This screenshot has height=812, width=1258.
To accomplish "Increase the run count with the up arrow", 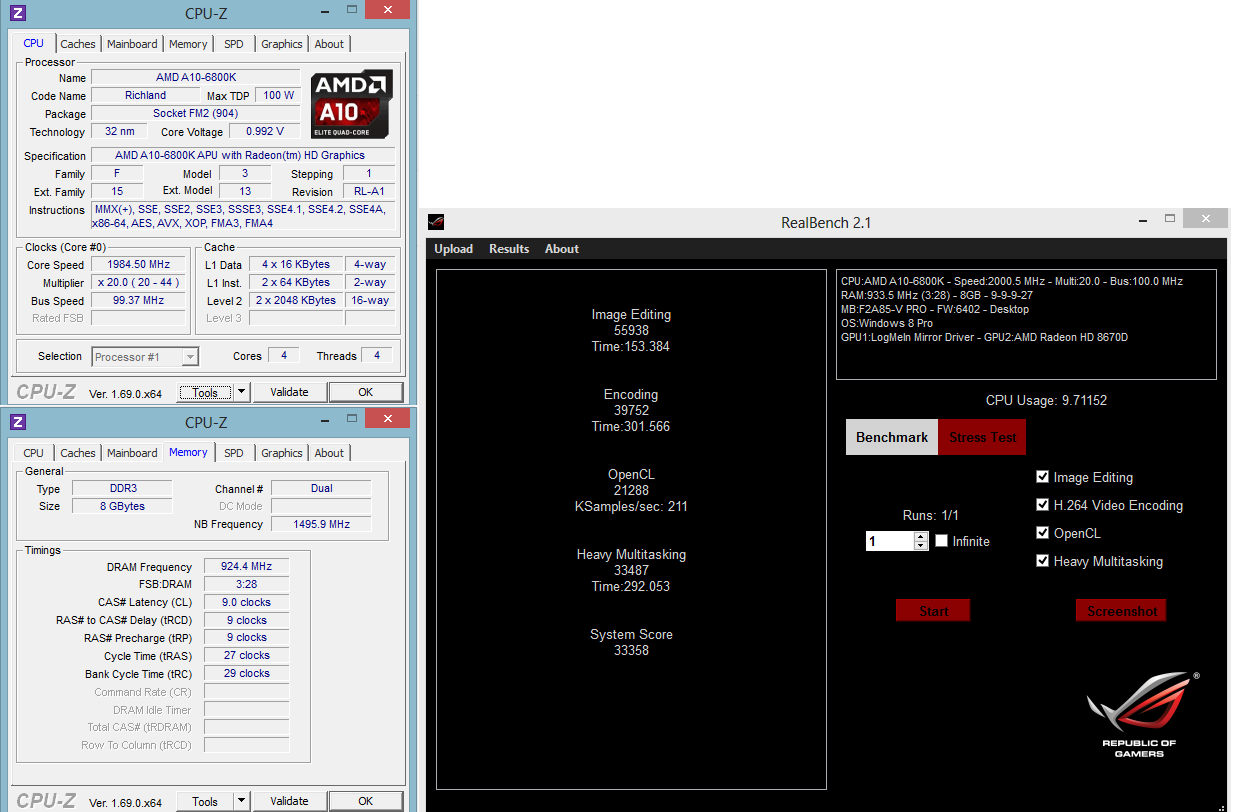I will coord(921,537).
